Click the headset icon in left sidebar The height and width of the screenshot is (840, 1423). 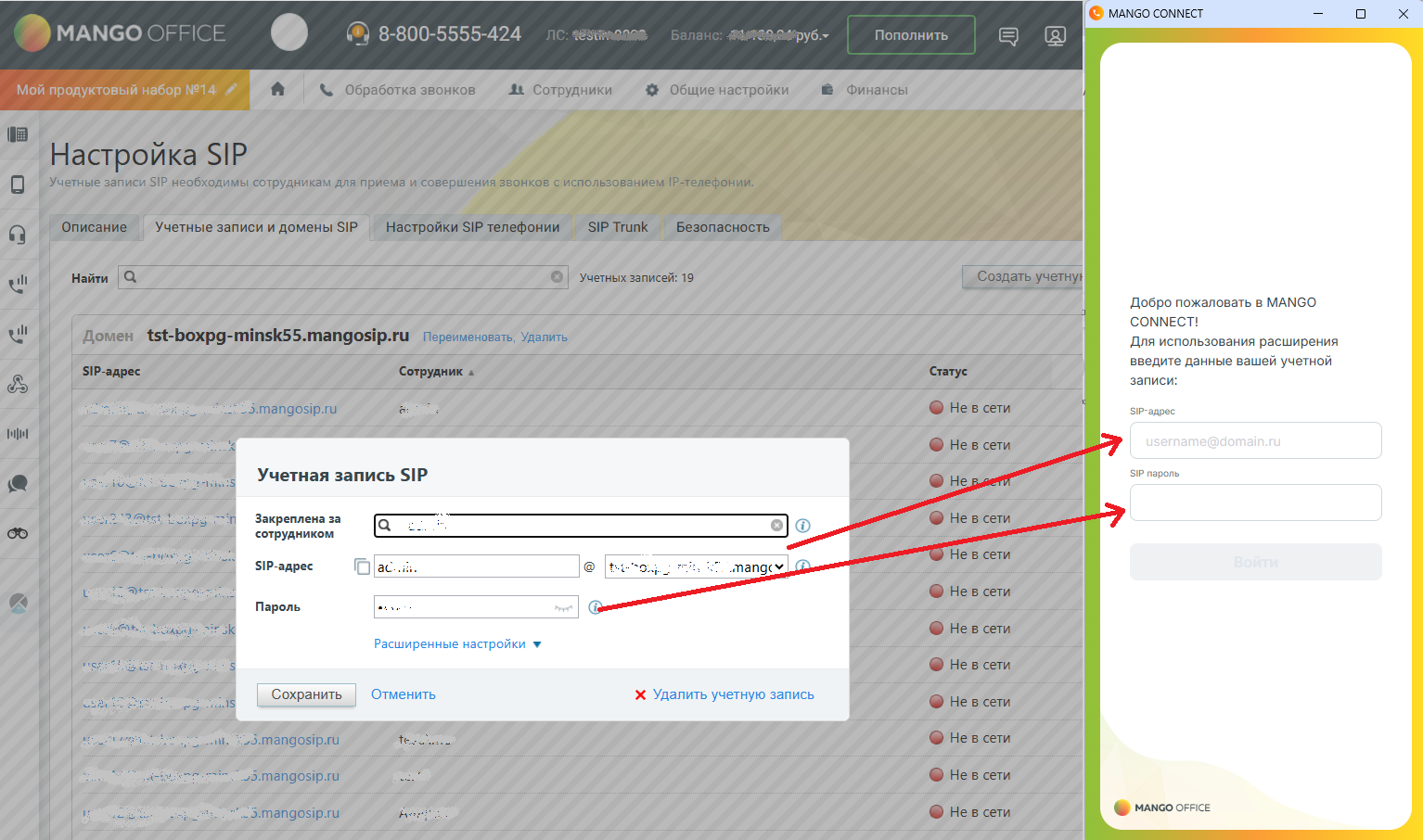coord(18,234)
